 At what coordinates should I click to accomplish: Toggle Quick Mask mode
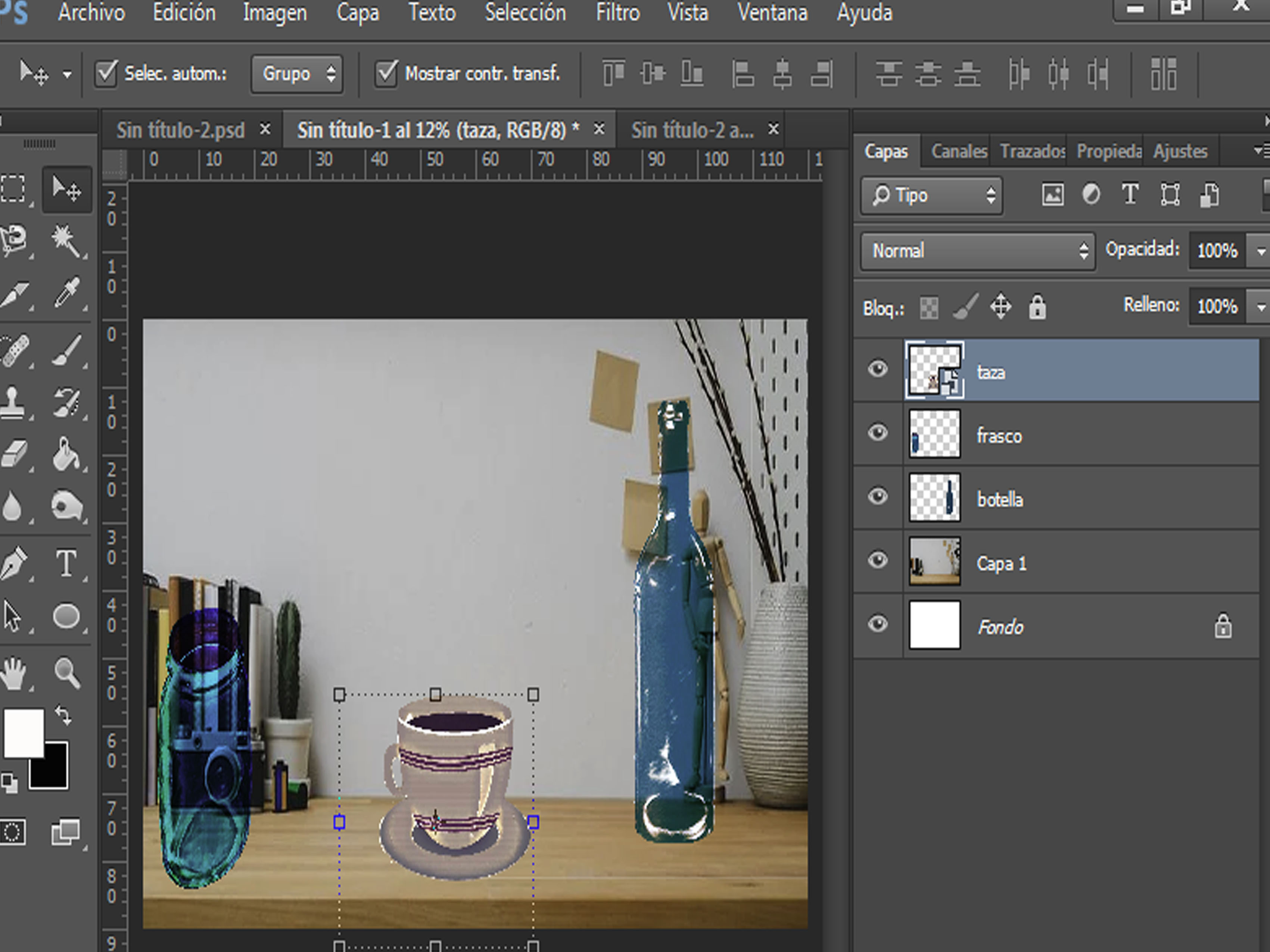13,832
